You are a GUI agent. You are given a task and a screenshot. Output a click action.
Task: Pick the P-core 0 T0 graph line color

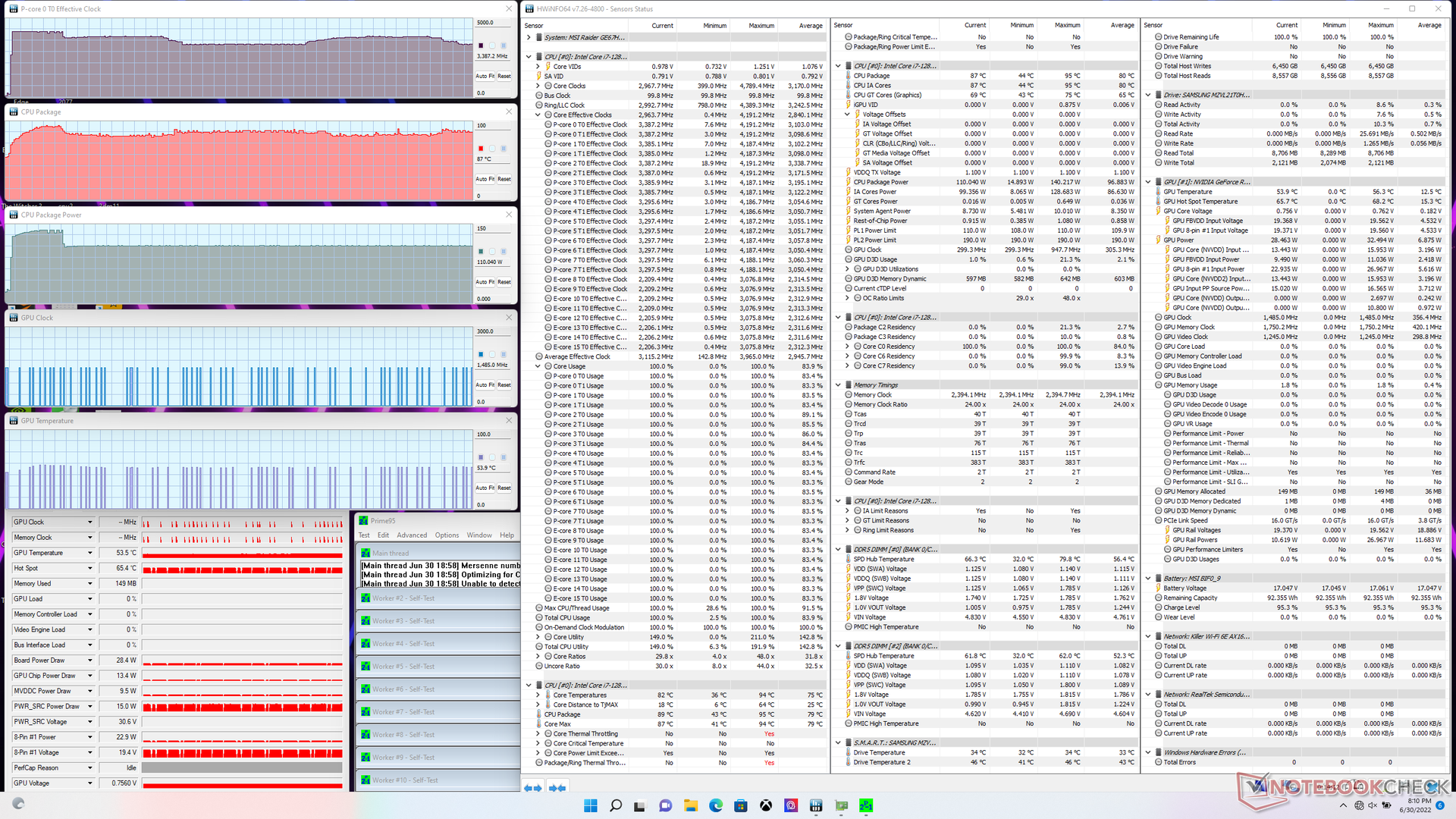[481, 45]
